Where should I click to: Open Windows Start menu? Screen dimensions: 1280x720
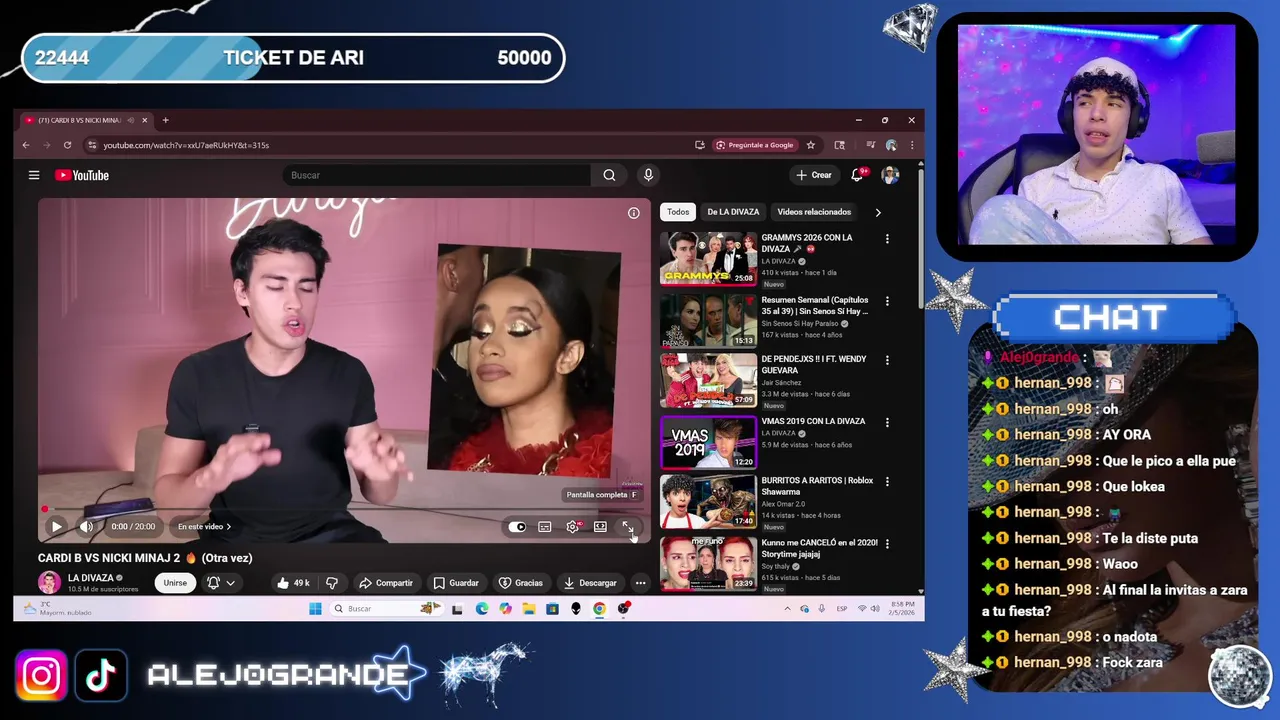[315, 608]
